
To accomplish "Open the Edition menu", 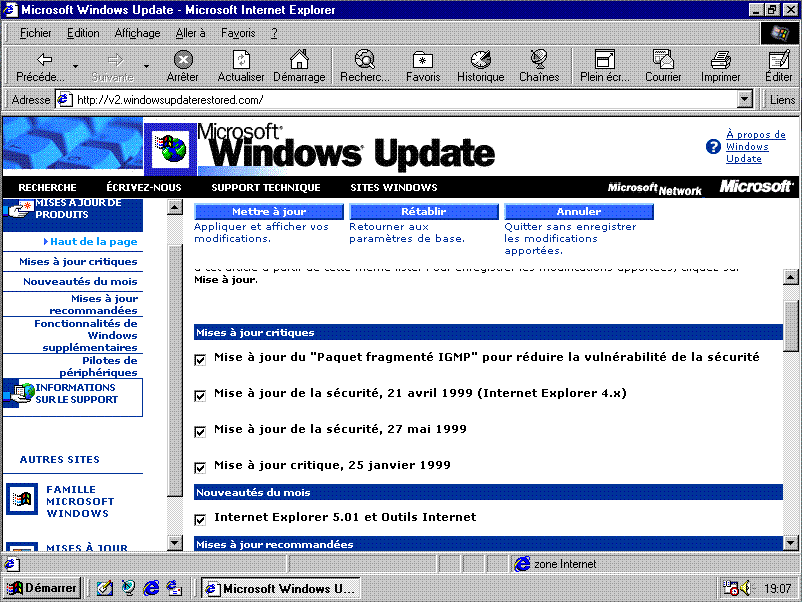I will pyautogui.click(x=83, y=33).
